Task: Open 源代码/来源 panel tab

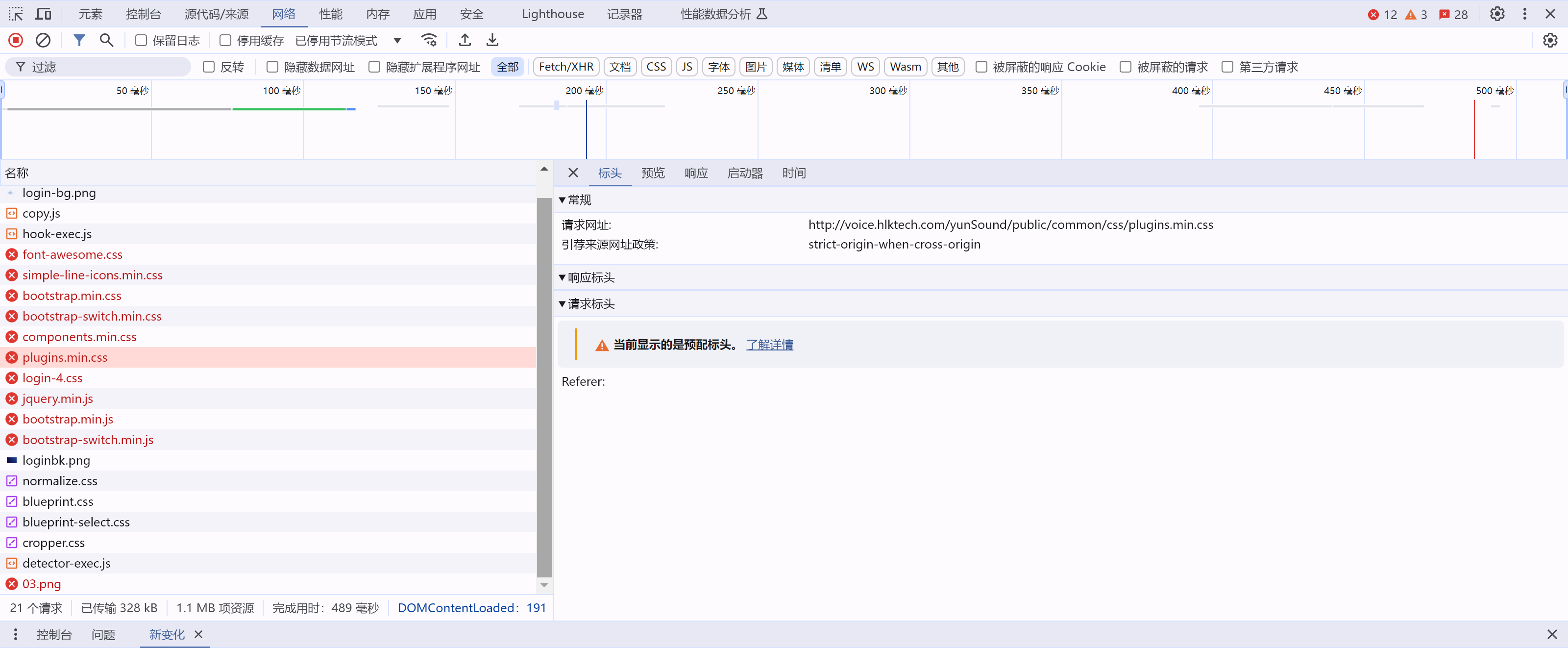Action: pos(217,14)
